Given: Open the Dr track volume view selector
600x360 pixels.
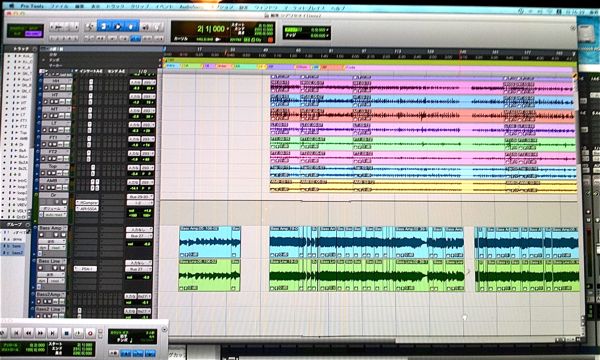Looking at the screenshot, I should (53, 209).
